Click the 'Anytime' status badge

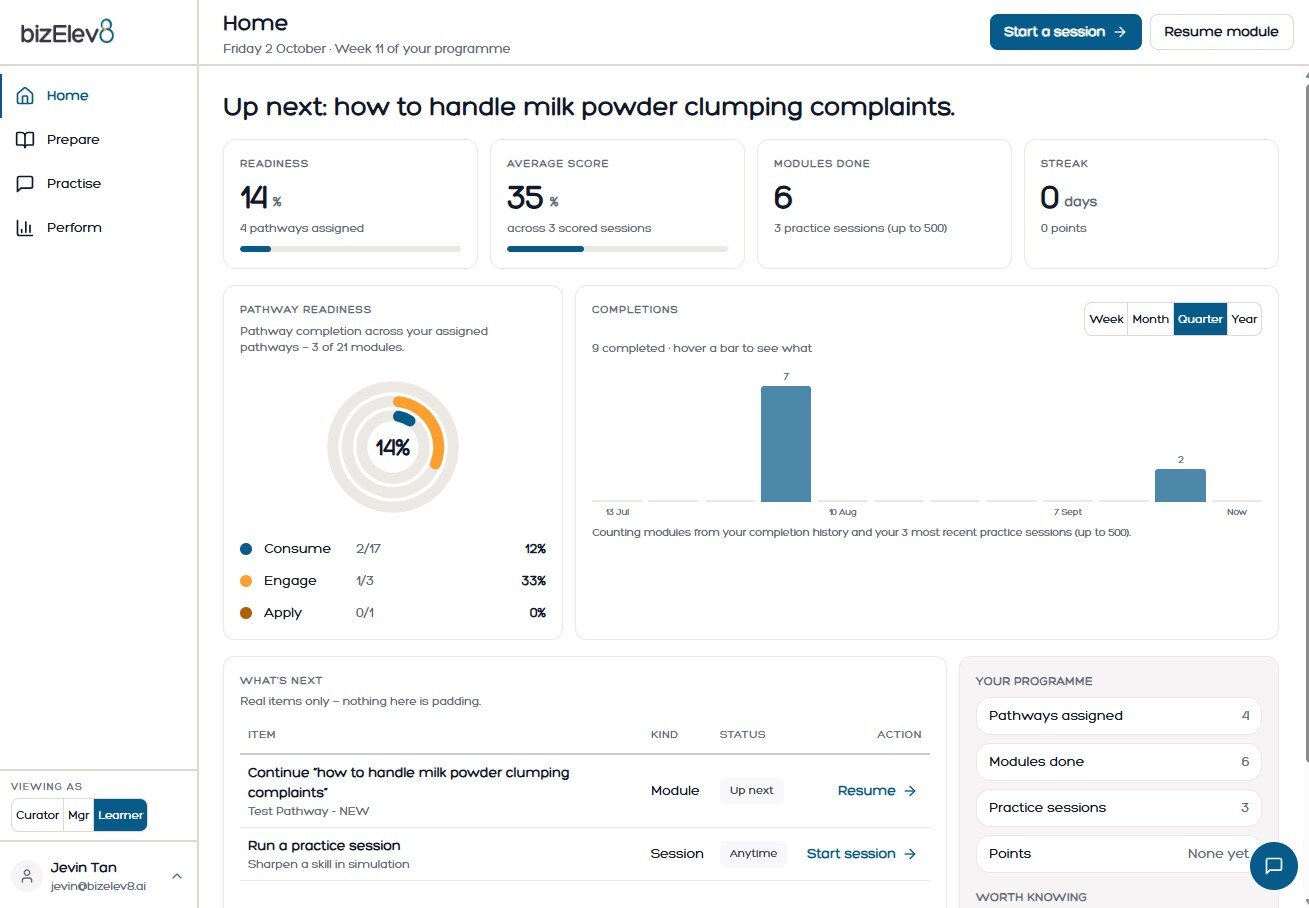(x=753, y=854)
